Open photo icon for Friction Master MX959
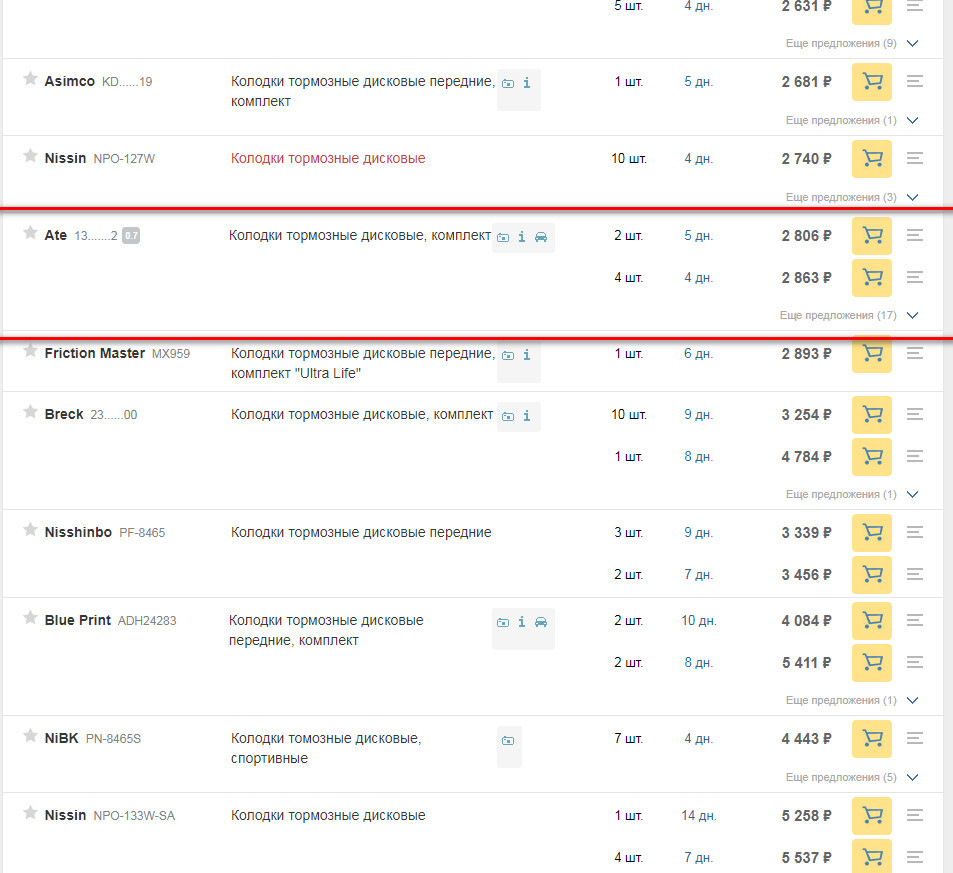 [x=508, y=355]
